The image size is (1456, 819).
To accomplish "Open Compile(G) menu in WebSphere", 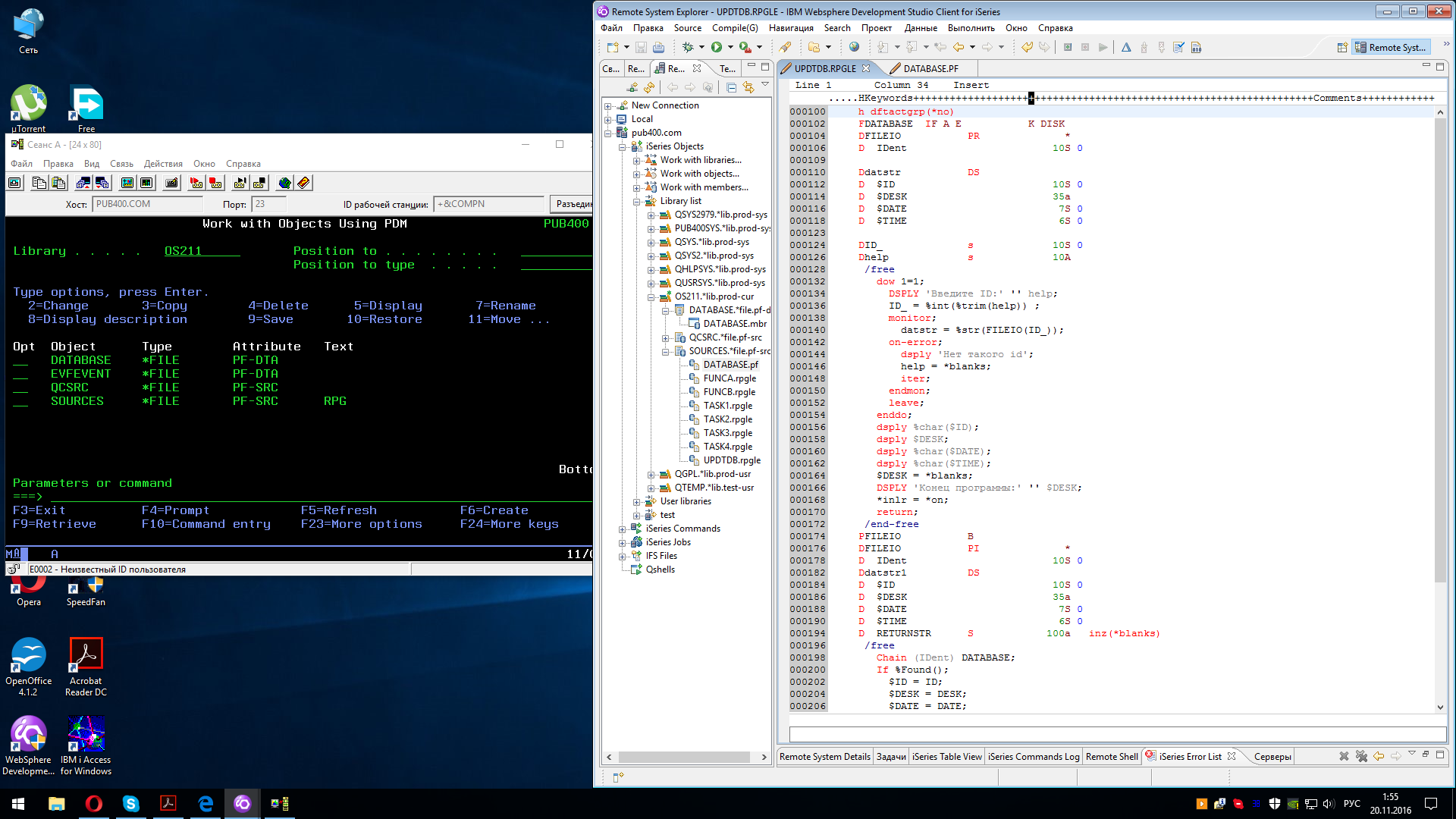I will (734, 28).
